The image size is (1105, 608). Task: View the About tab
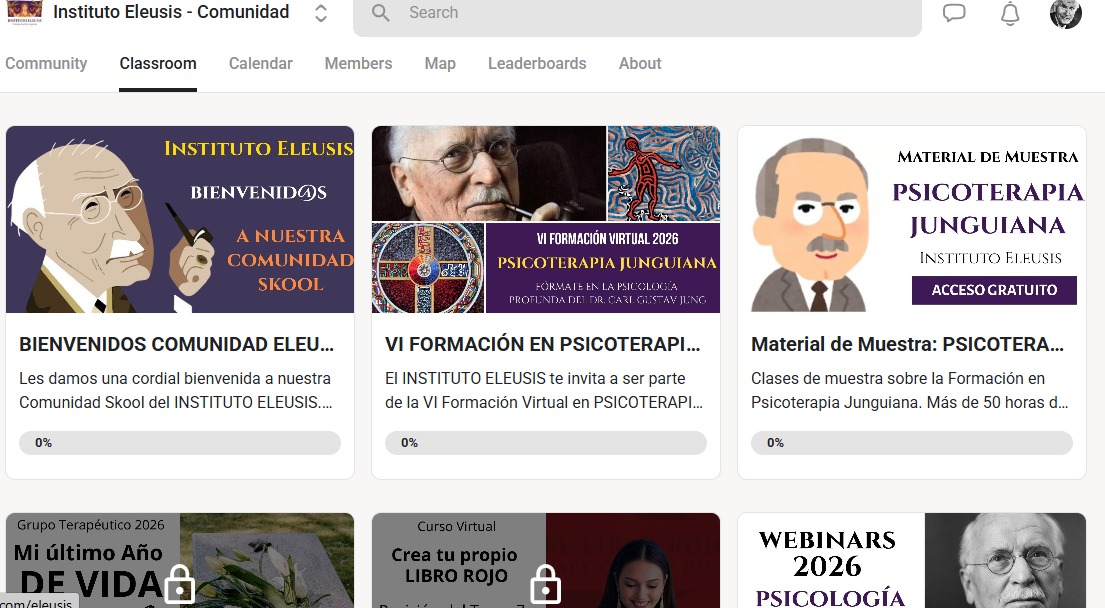coord(640,63)
